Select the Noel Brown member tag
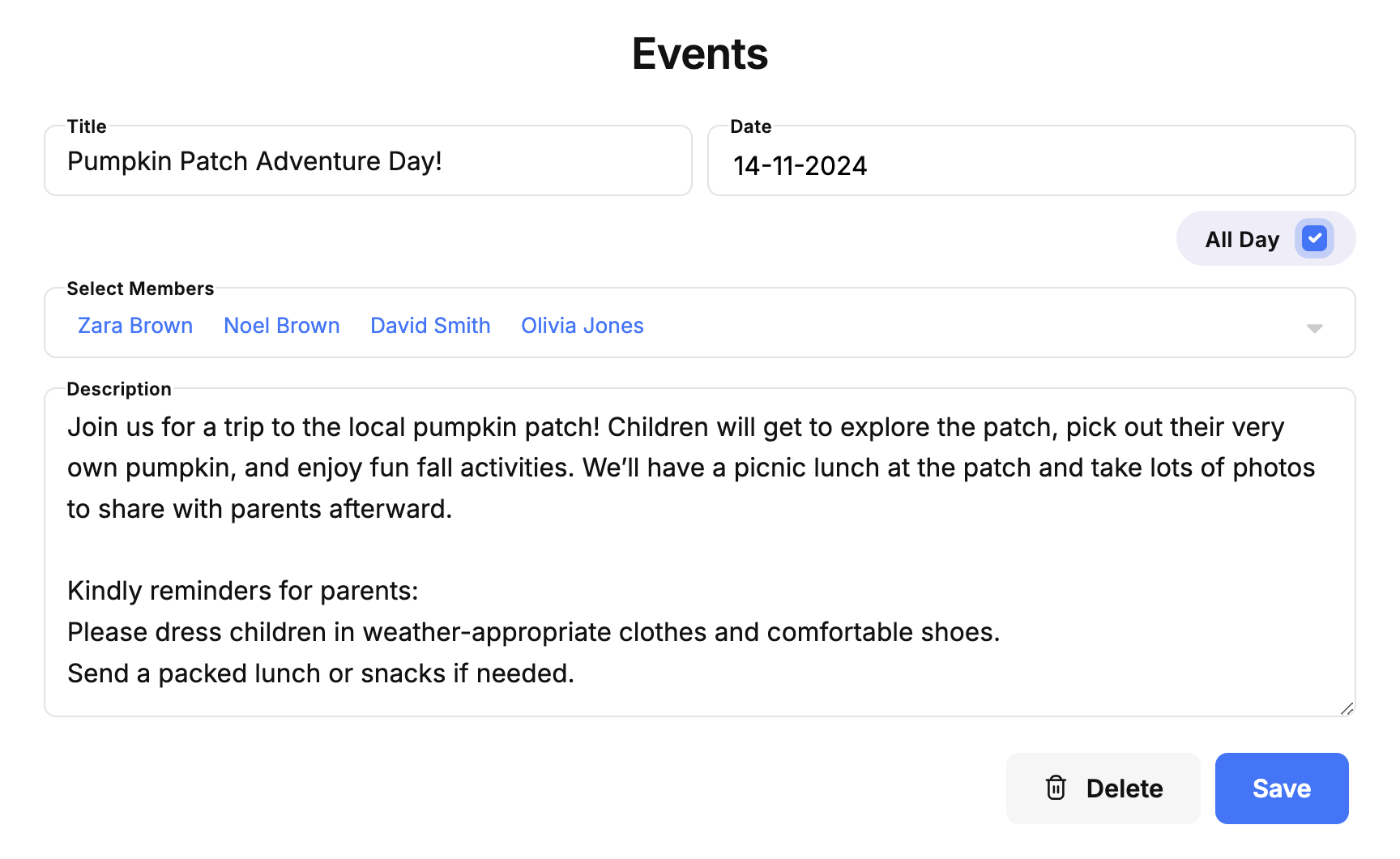Viewport: 1400px width, 859px height. click(282, 326)
